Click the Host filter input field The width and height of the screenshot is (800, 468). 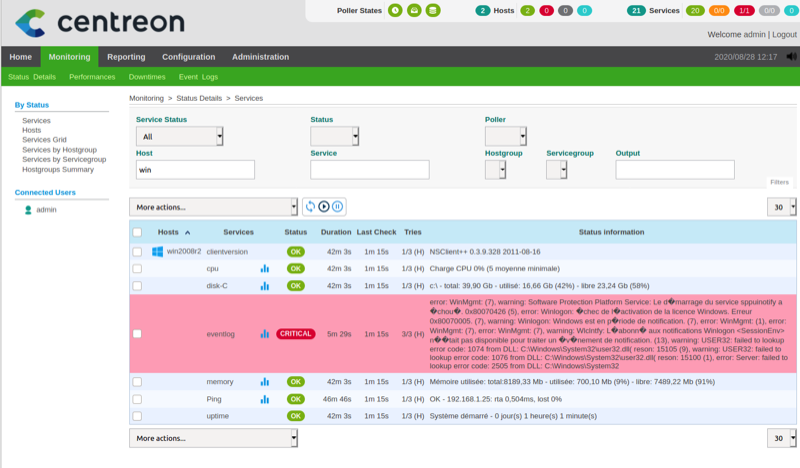(x=196, y=170)
